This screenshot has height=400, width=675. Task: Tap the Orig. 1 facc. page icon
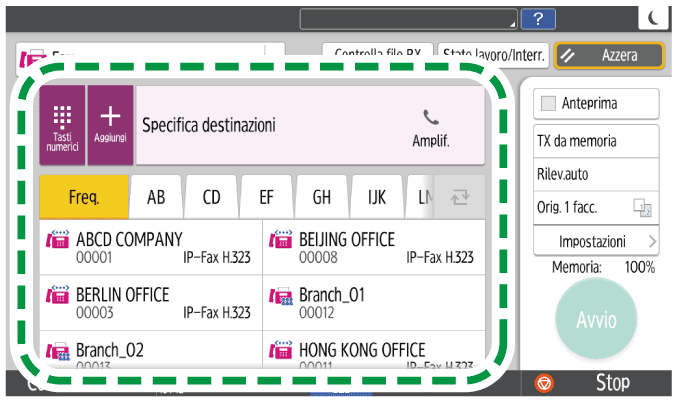pyautogui.click(x=641, y=207)
